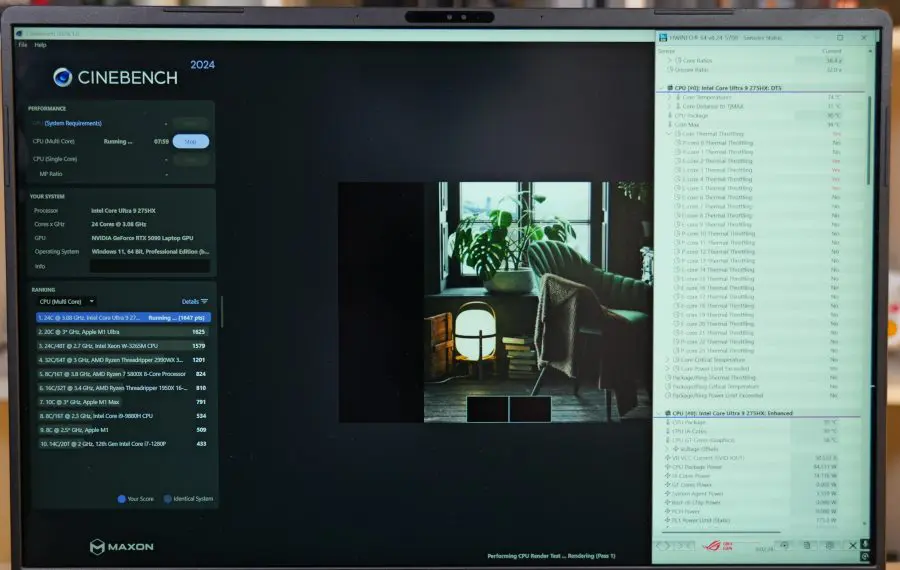This screenshot has height=570, width=900.
Task: Collapse the CPU [#0] Enhanced sensor group
Action: (x=659, y=413)
